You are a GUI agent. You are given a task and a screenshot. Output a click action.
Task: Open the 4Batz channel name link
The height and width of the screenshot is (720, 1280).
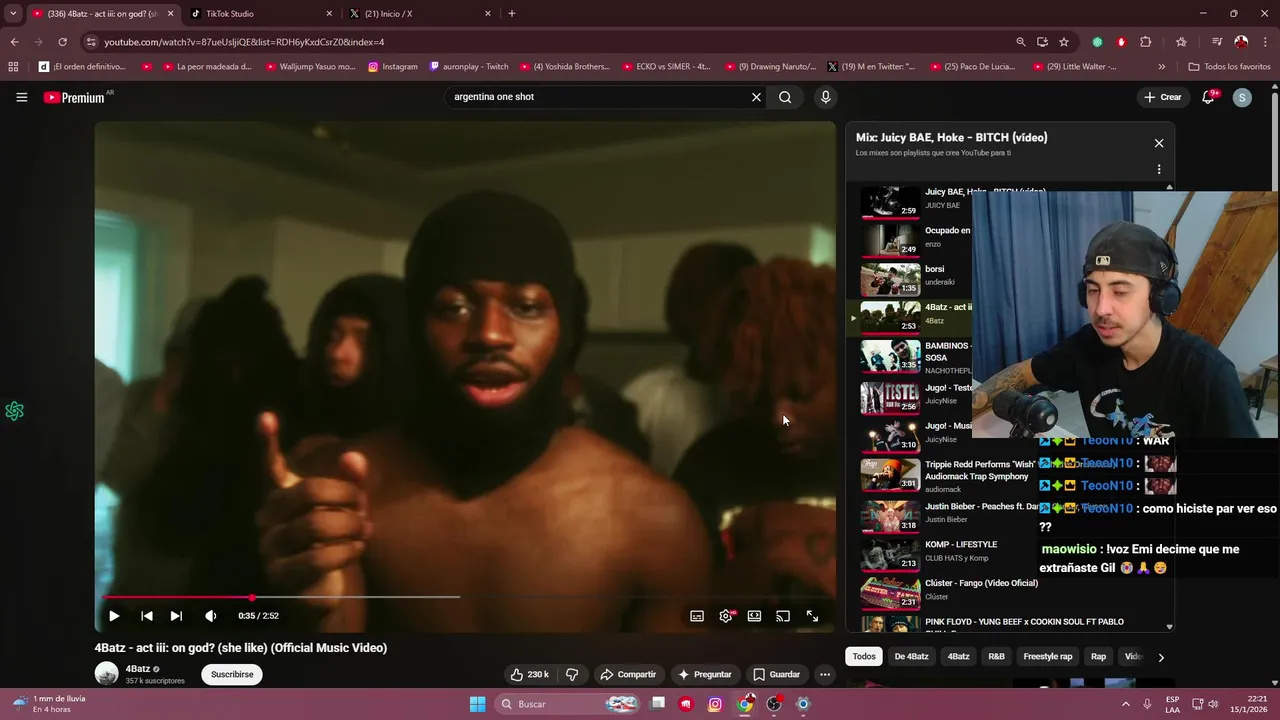click(x=138, y=669)
